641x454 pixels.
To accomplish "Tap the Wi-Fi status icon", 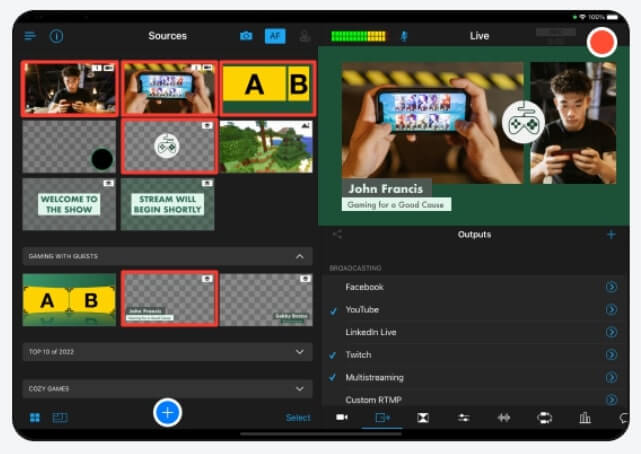I will point(583,17).
